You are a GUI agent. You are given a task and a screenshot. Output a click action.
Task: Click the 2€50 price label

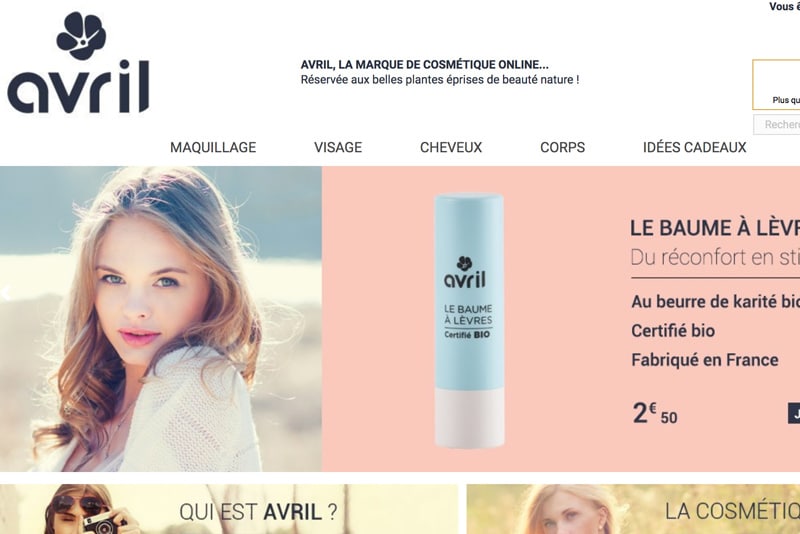tap(655, 413)
